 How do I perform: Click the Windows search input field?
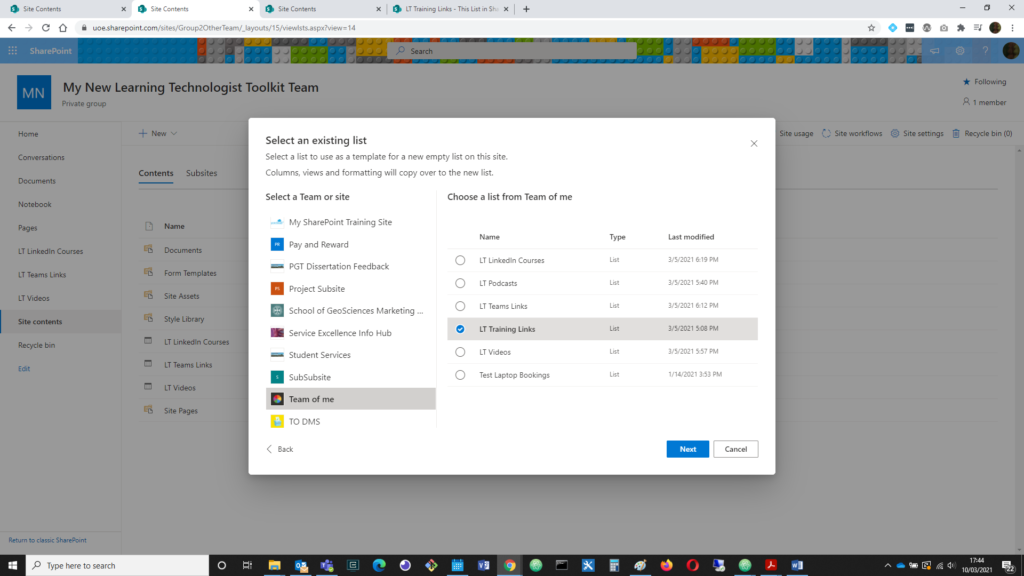pos(115,565)
